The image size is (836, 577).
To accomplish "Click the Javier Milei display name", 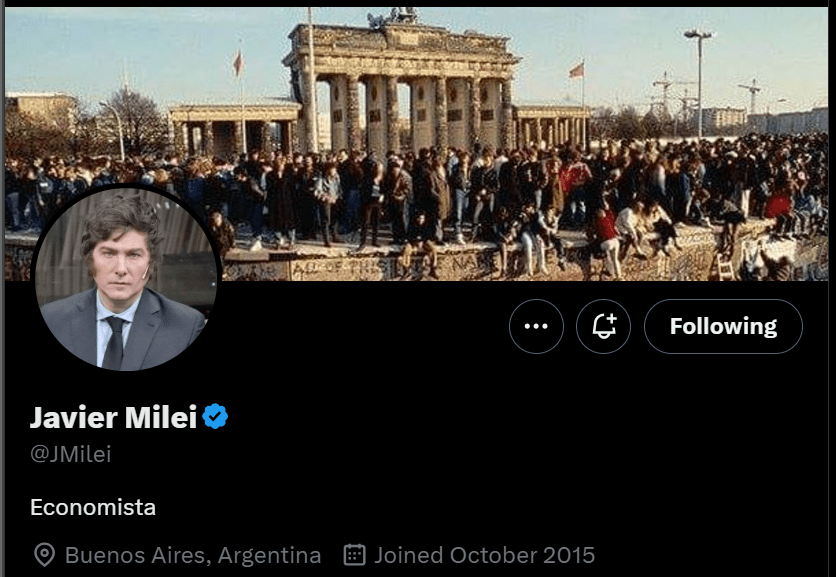I will (113, 417).
